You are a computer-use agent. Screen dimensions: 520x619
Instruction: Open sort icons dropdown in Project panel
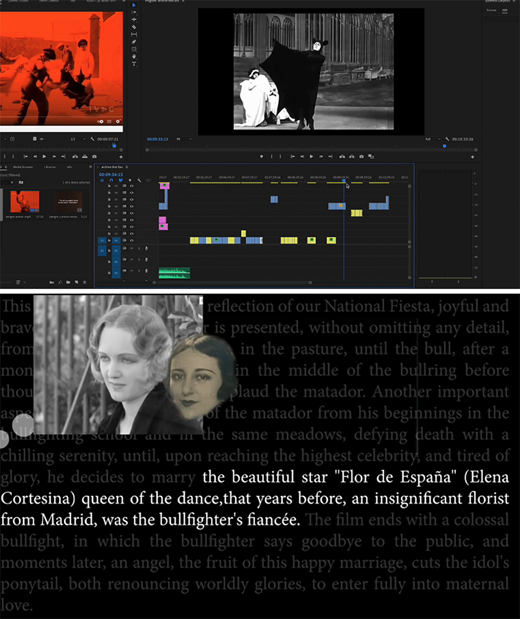coord(21,282)
